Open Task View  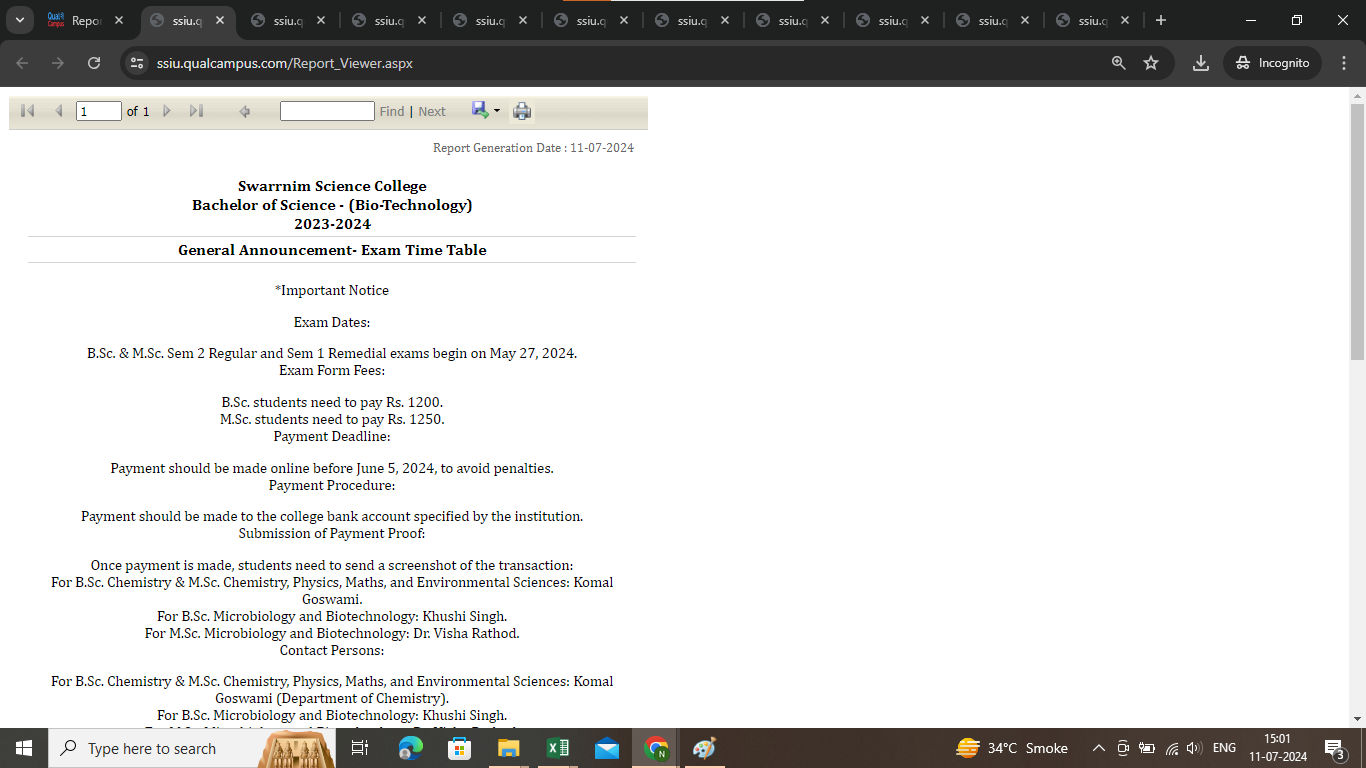360,748
